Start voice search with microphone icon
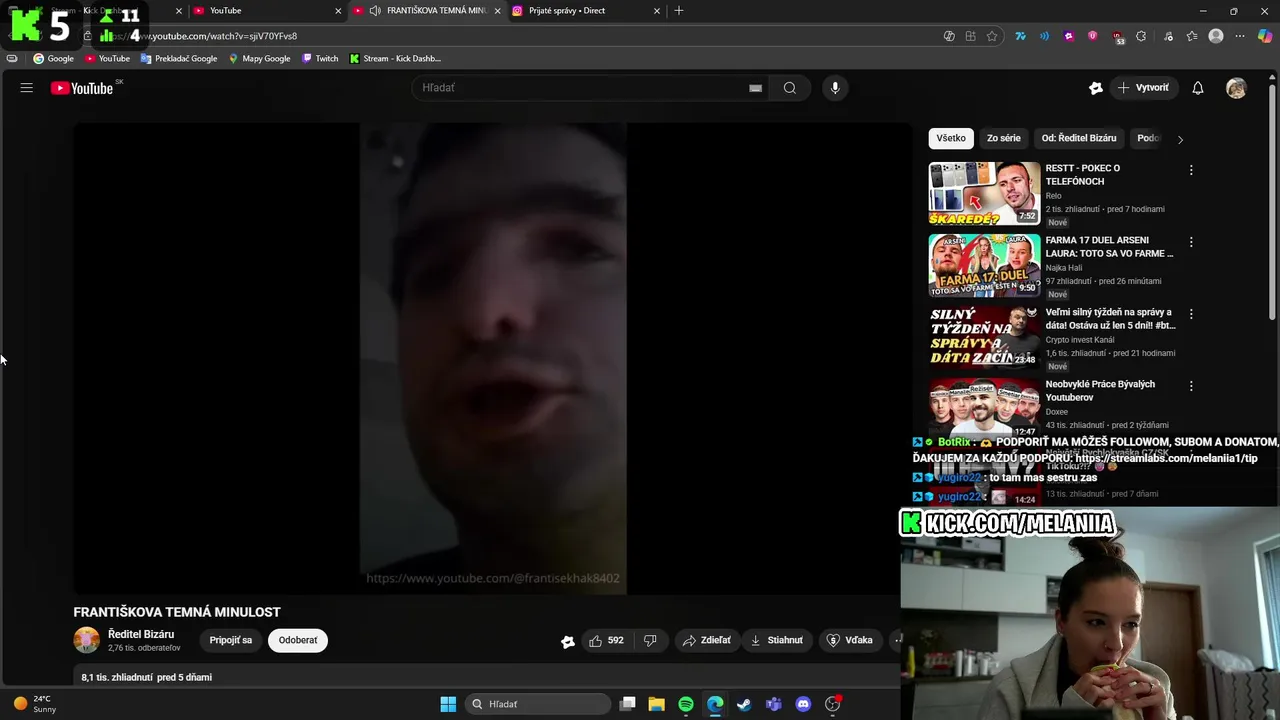Image resolution: width=1280 pixels, height=720 pixels. tap(835, 88)
